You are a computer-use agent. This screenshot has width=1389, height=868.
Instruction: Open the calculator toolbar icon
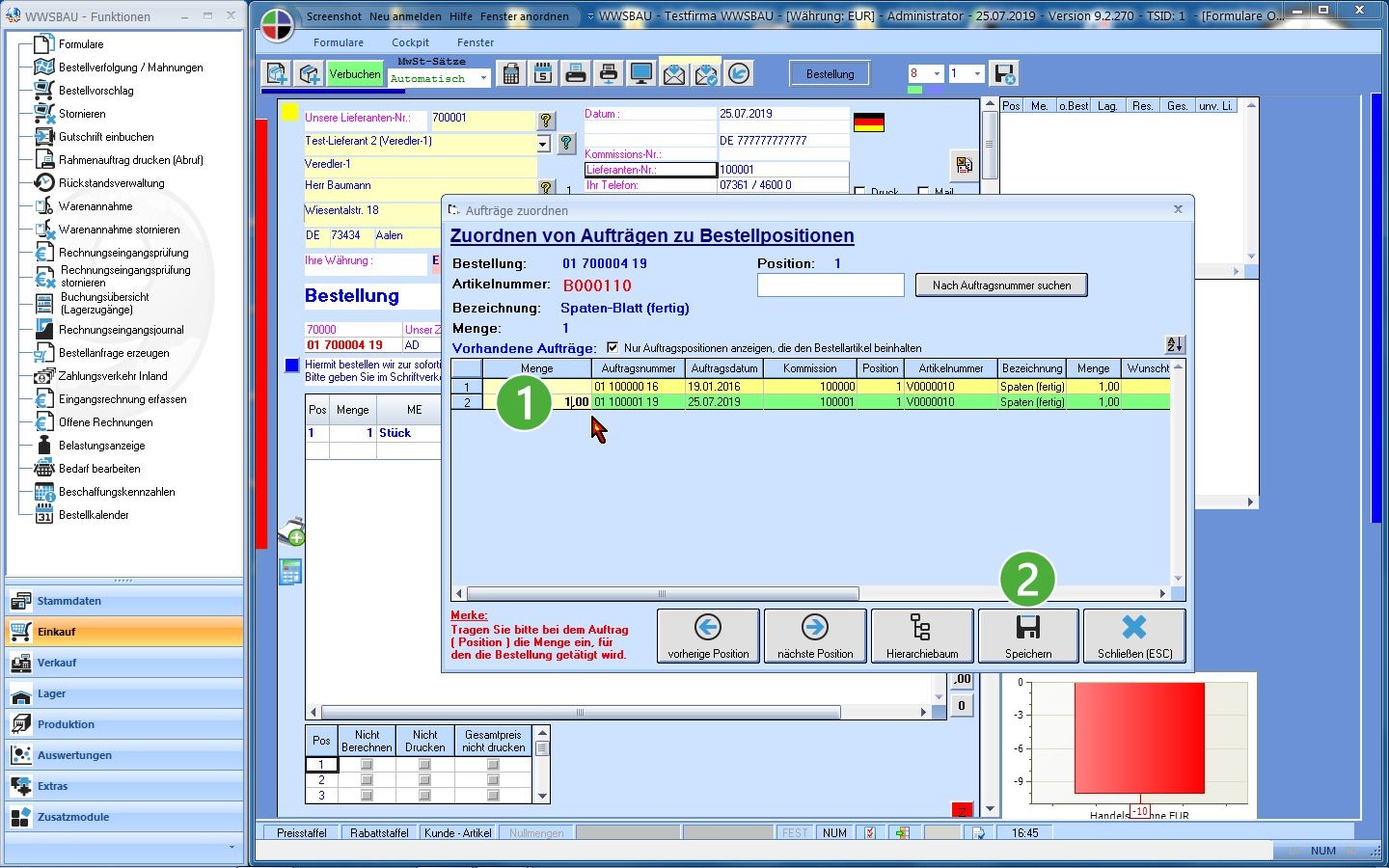click(511, 73)
